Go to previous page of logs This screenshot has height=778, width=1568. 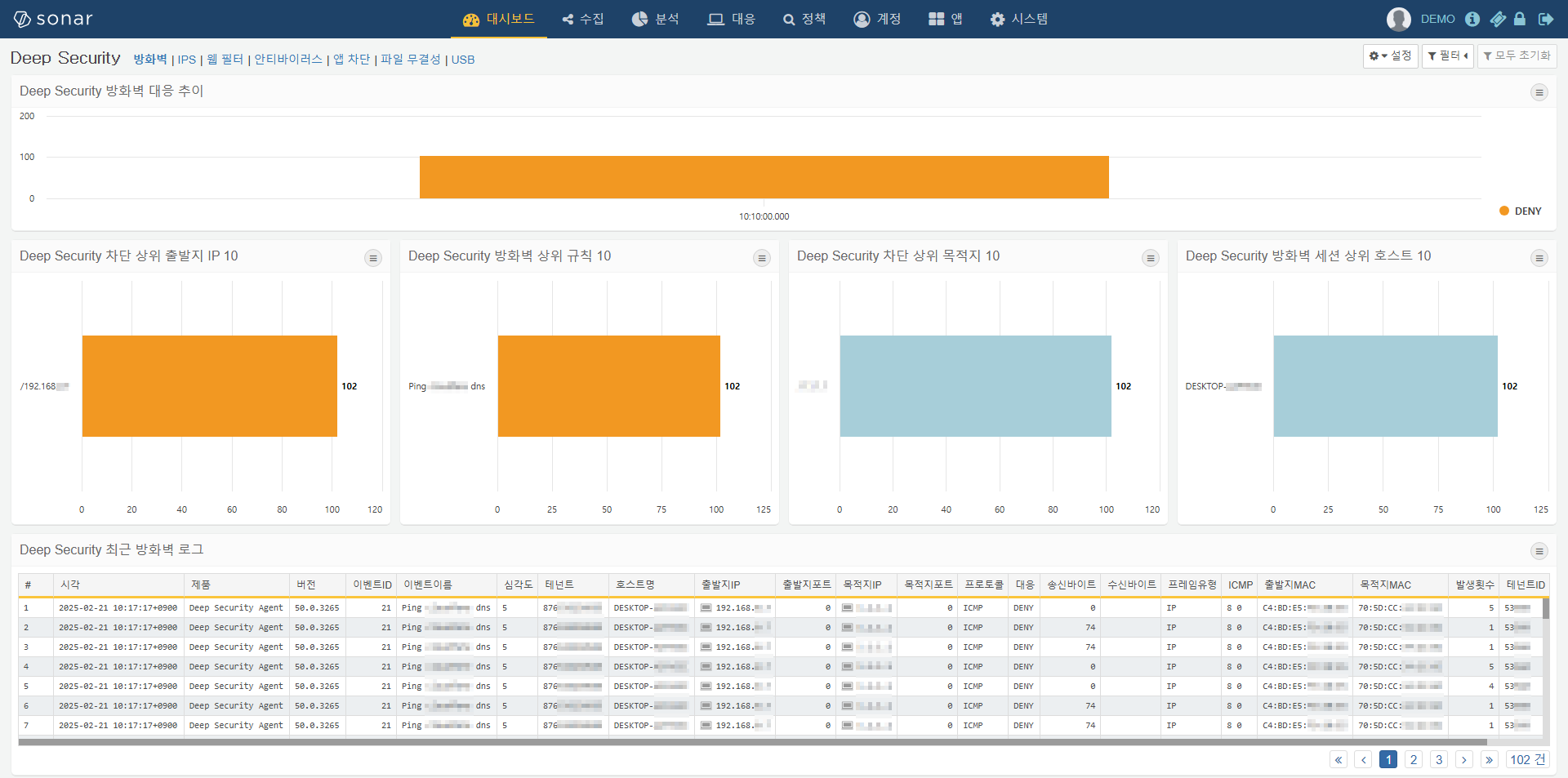pyautogui.click(x=1363, y=759)
